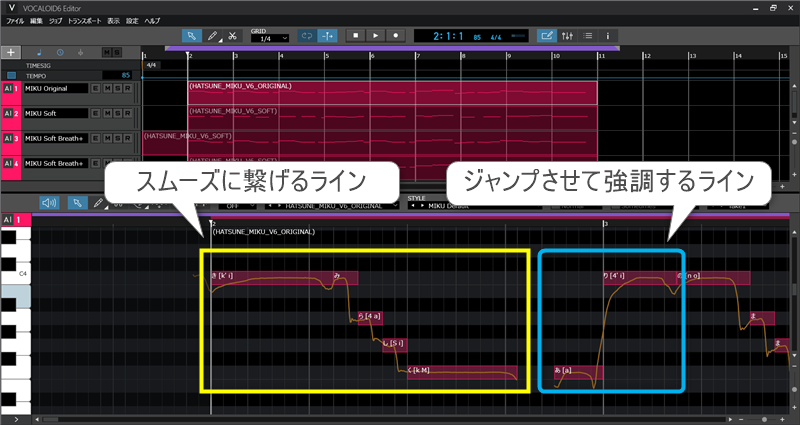The image size is (800, 425).
Task: Select the HATSUNE_MIKU_V6_ORIGINAL part on track 1
Action: pyautogui.click(x=392, y=93)
